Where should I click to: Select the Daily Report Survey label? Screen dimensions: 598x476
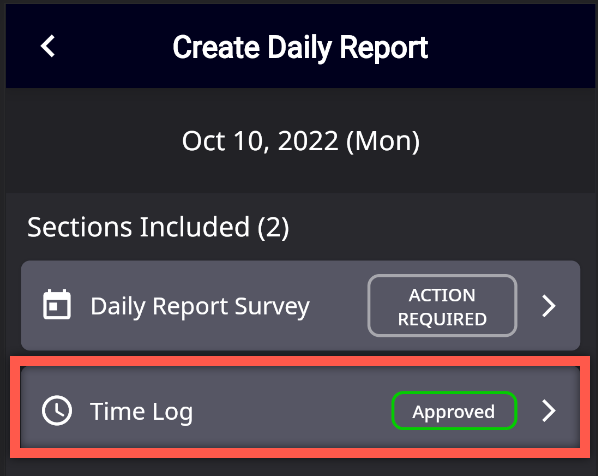point(200,307)
